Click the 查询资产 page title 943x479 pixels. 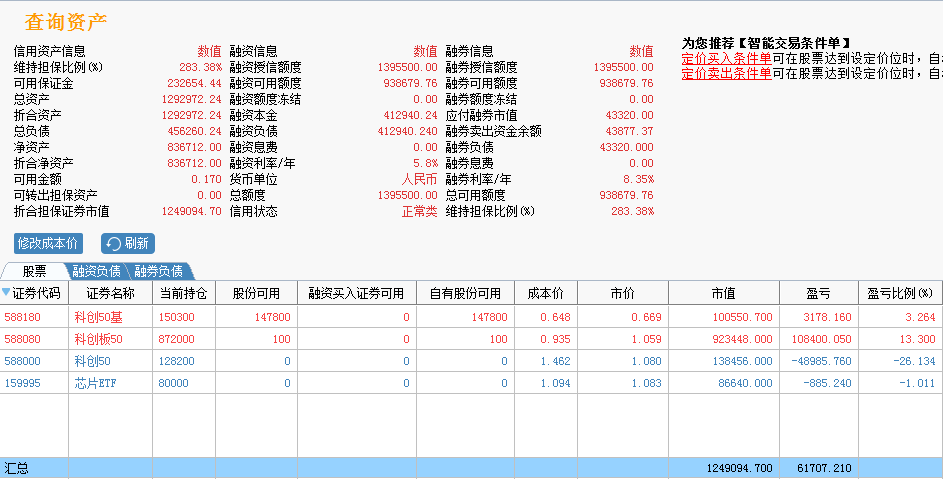click(x=66, y=22)
